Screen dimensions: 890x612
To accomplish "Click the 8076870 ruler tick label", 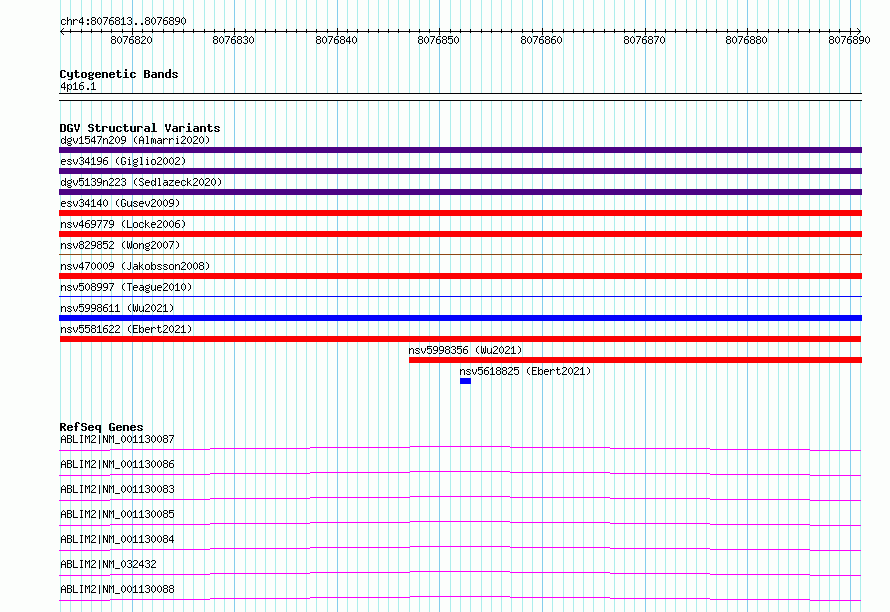I will click(x=644, y=40).
